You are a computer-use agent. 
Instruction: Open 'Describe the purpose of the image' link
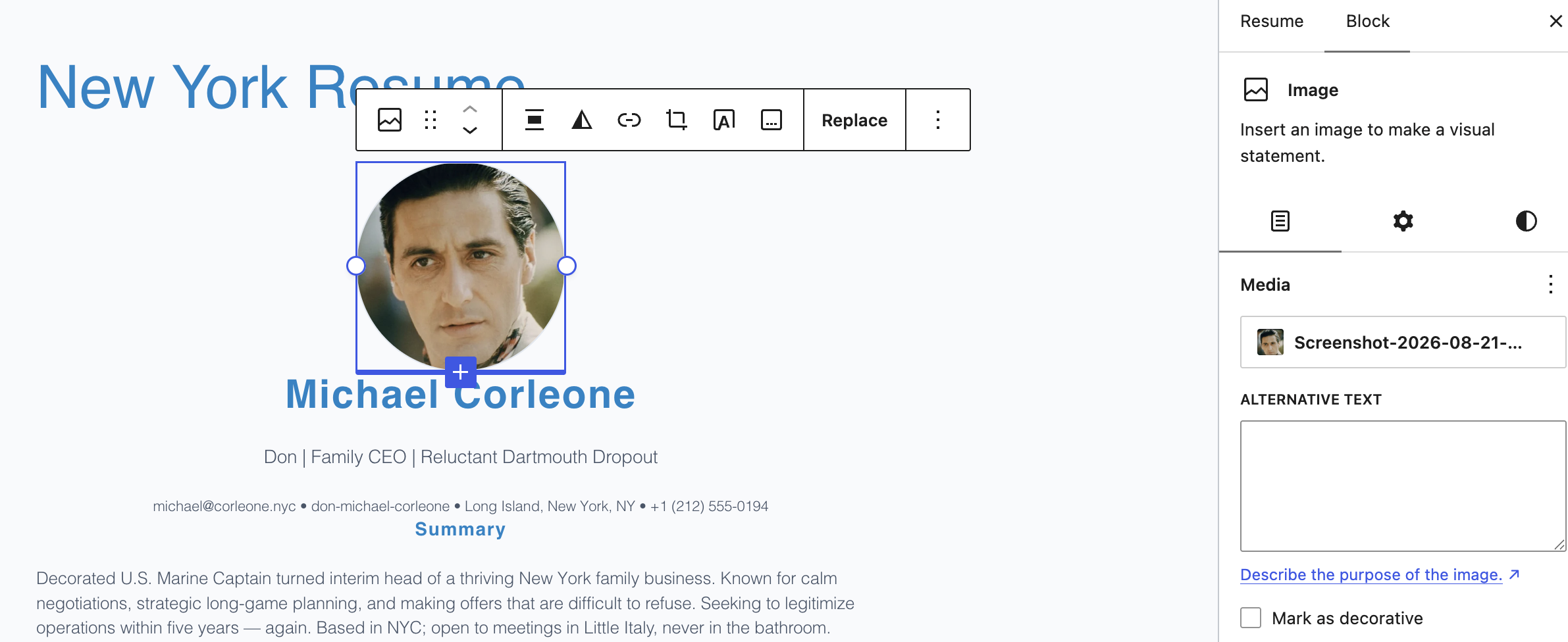pyautogui.click(x=1380, y=574)
